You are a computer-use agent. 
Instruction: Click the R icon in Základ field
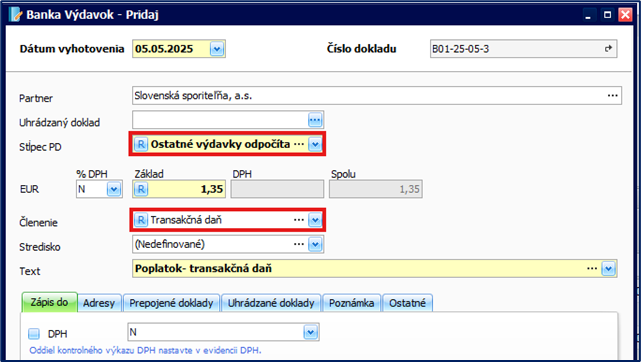pyautogui.click(x=141, y=189)
